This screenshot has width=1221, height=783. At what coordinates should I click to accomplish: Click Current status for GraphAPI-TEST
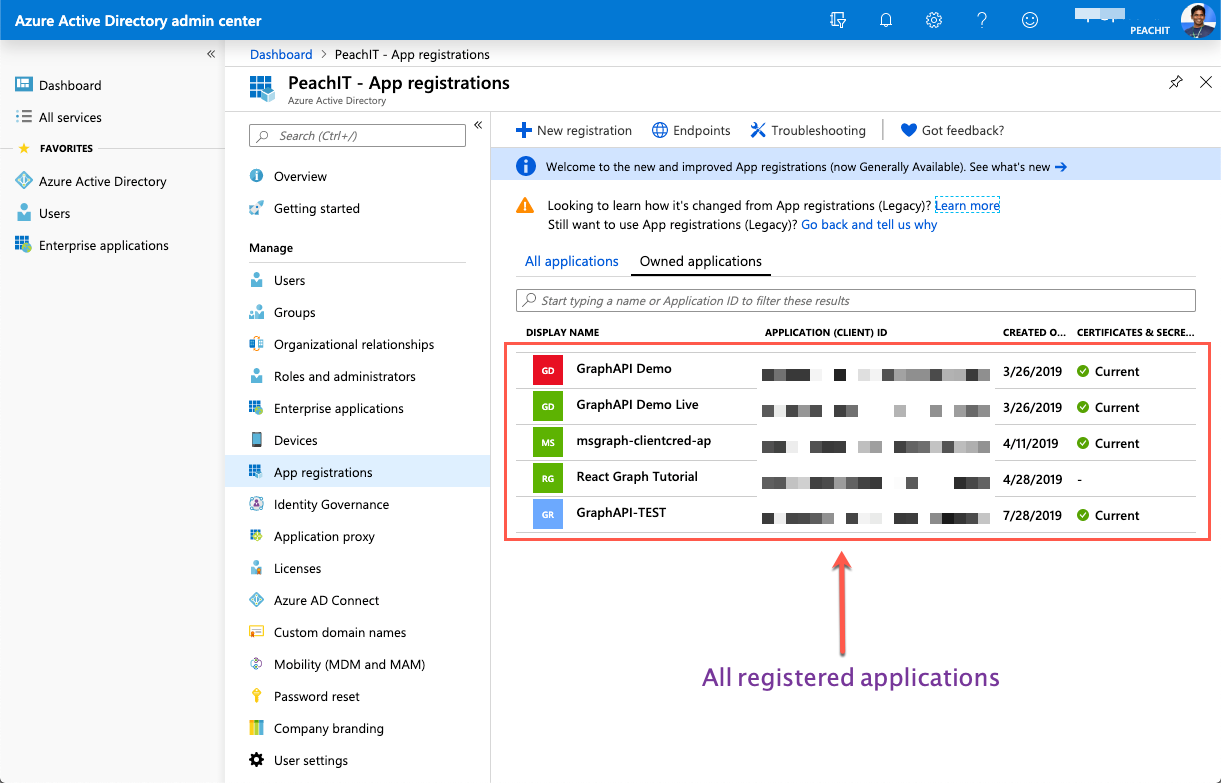click(1108, 516)
